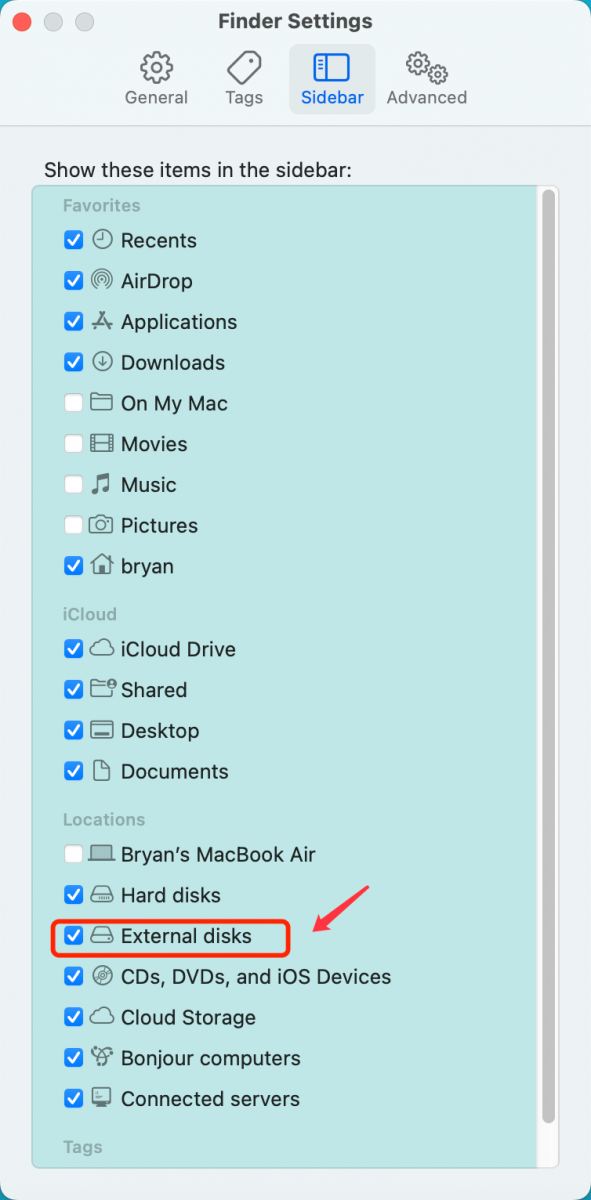Screen dimensions: 591x1200
Task: Enable Bryan's MacBook Air in sidebar
Action: (73, 854)
